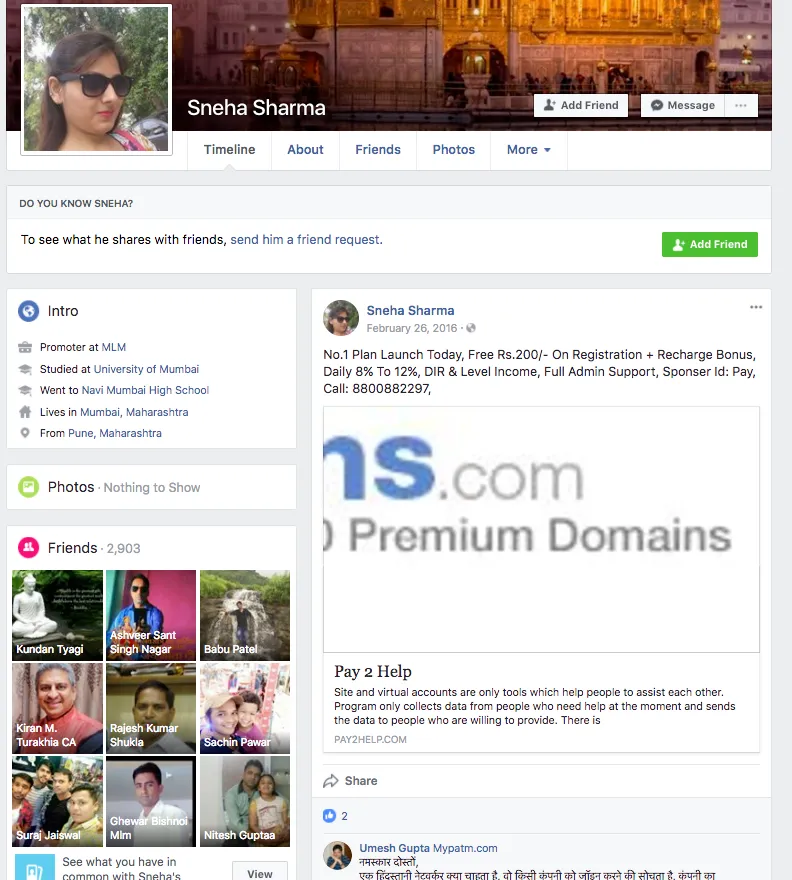Click 'send him a friend request' link
The width and height of the screenshot is (792, 880).
(x=306, y=240)
